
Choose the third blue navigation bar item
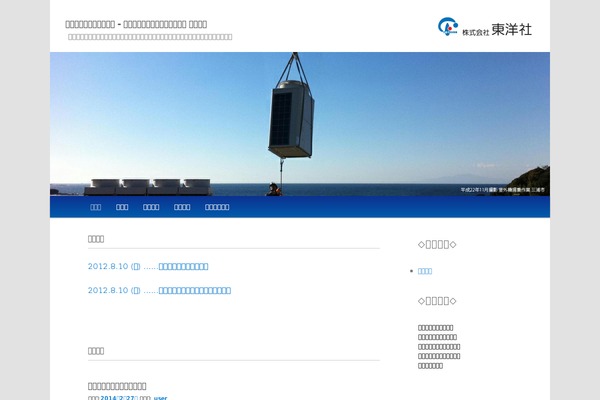[x=151, y=207]
